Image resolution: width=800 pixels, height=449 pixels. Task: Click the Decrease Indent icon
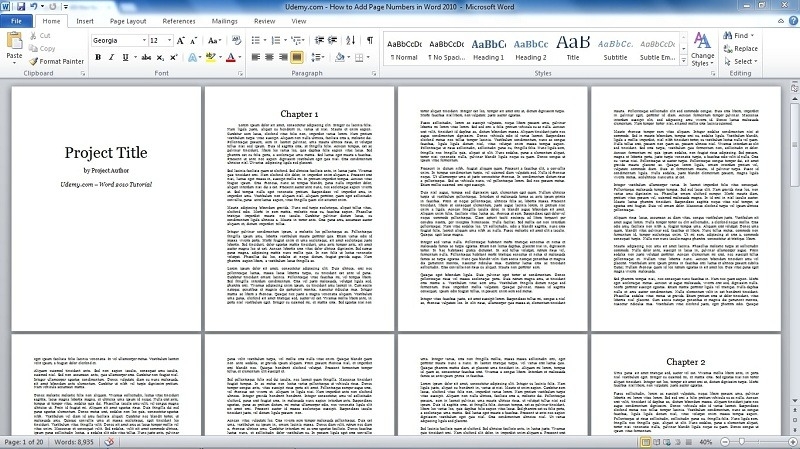click(x=319, y=40)
